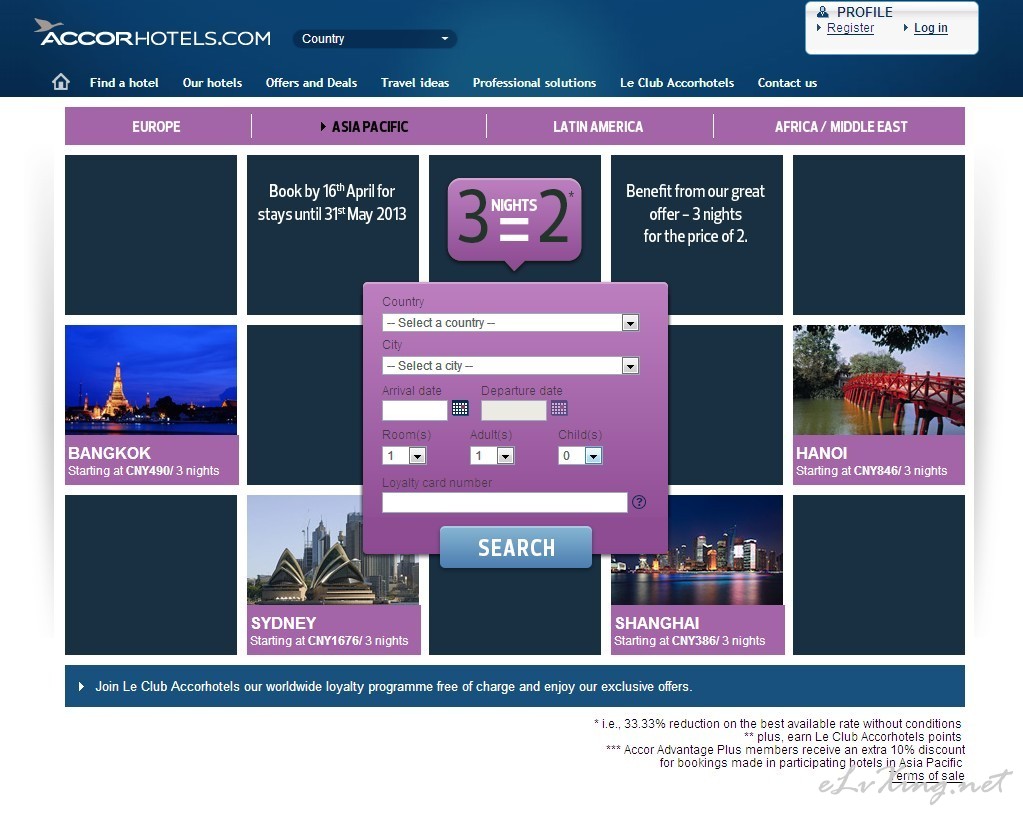This screenshot has width=1023, height=817.
Task: Click Hanoi Starting at CNY846 caption
Action: point(879,460)
